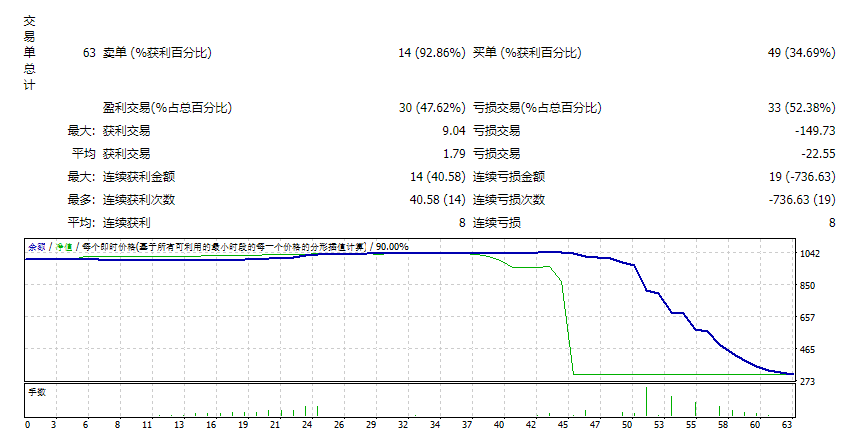Click the 亏损交易 label next to 9.04
849x437 pixels.
[x=497, y=131]
